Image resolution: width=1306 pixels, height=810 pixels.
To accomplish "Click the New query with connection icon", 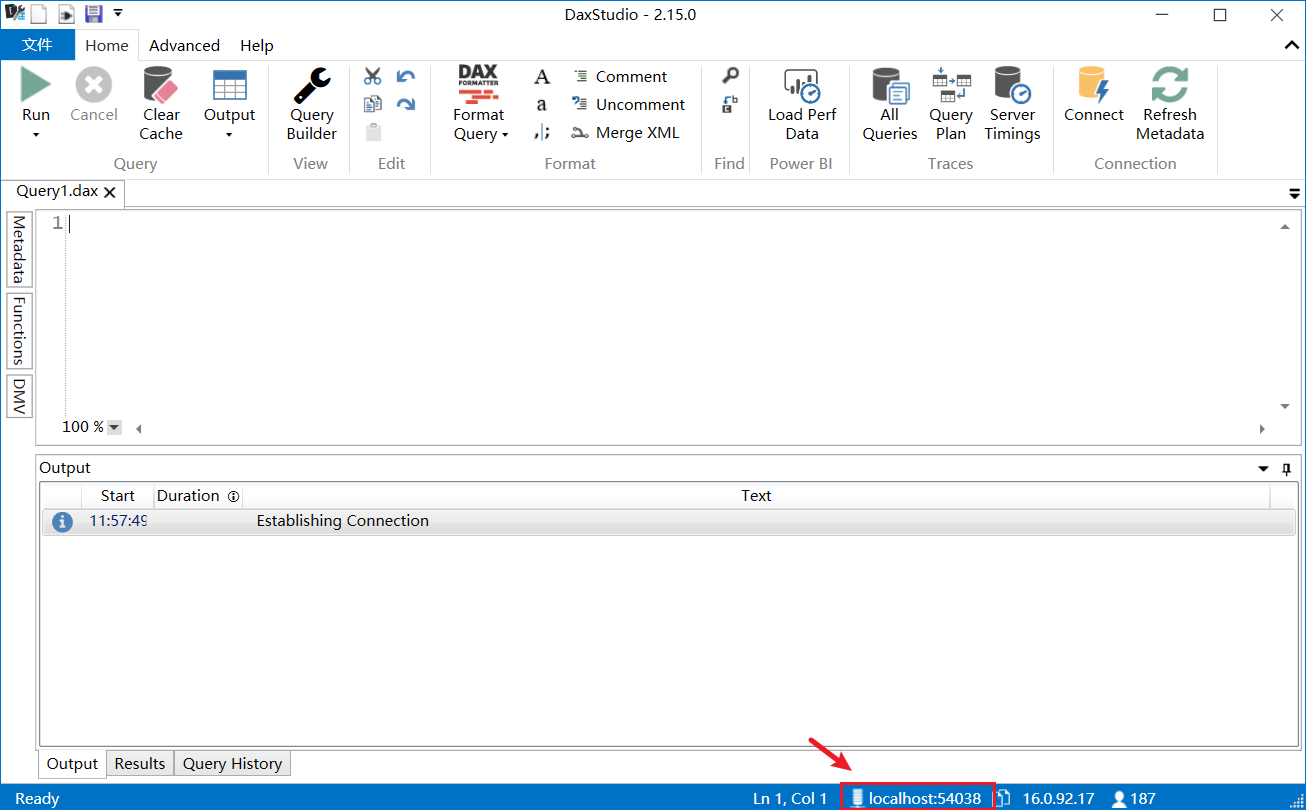I will coord(65,14).
